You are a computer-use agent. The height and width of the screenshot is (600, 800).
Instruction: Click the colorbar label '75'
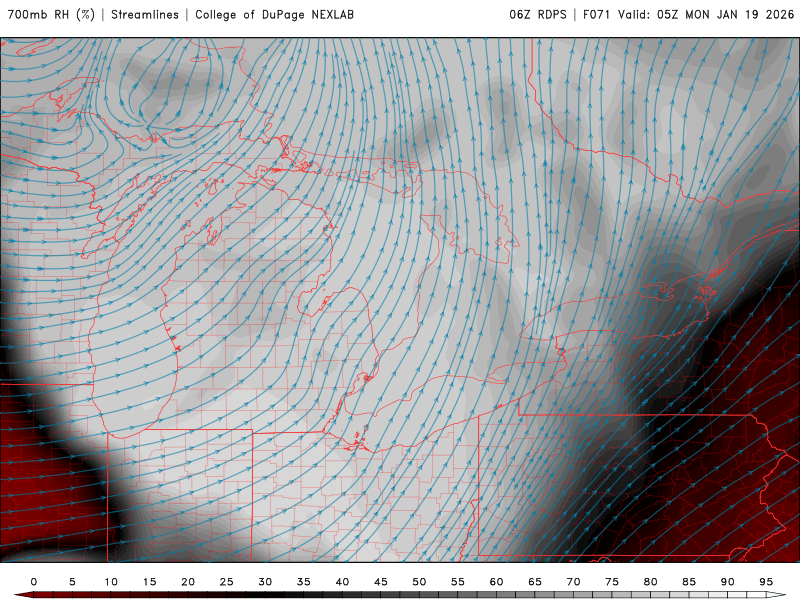[x=612, y=582]
